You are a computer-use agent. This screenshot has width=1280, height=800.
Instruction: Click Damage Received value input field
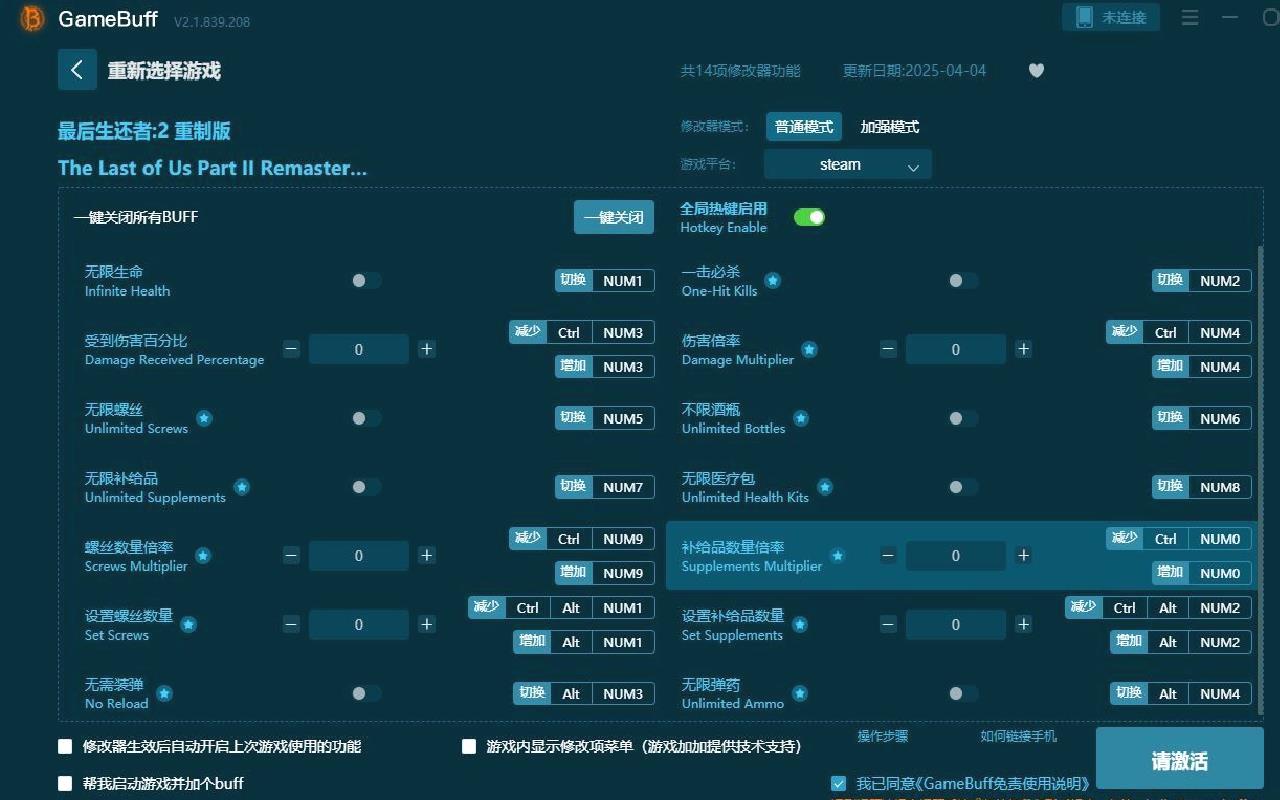coord(359,349)
